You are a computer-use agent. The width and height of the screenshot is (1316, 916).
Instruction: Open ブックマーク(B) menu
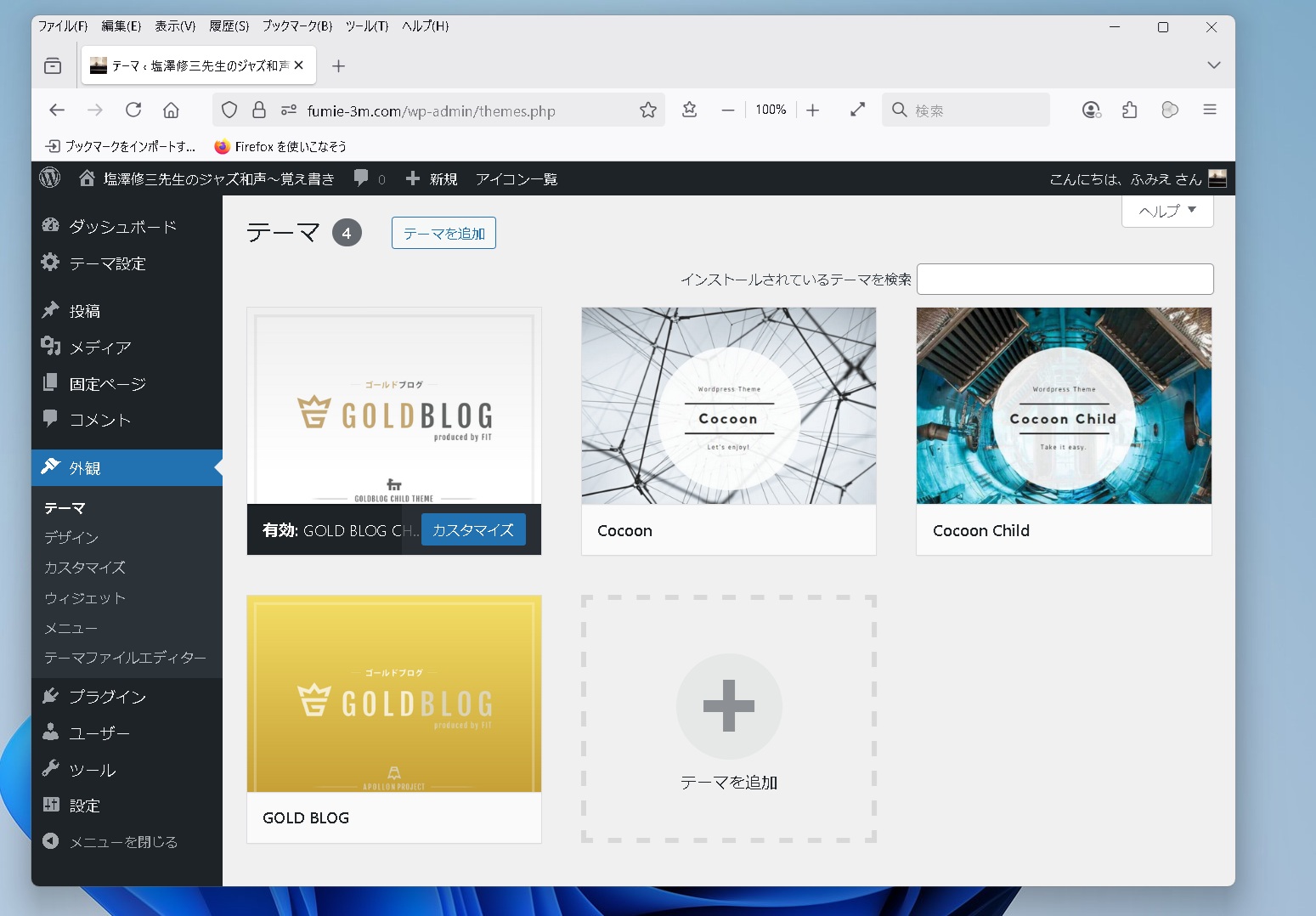coord(297,26)
